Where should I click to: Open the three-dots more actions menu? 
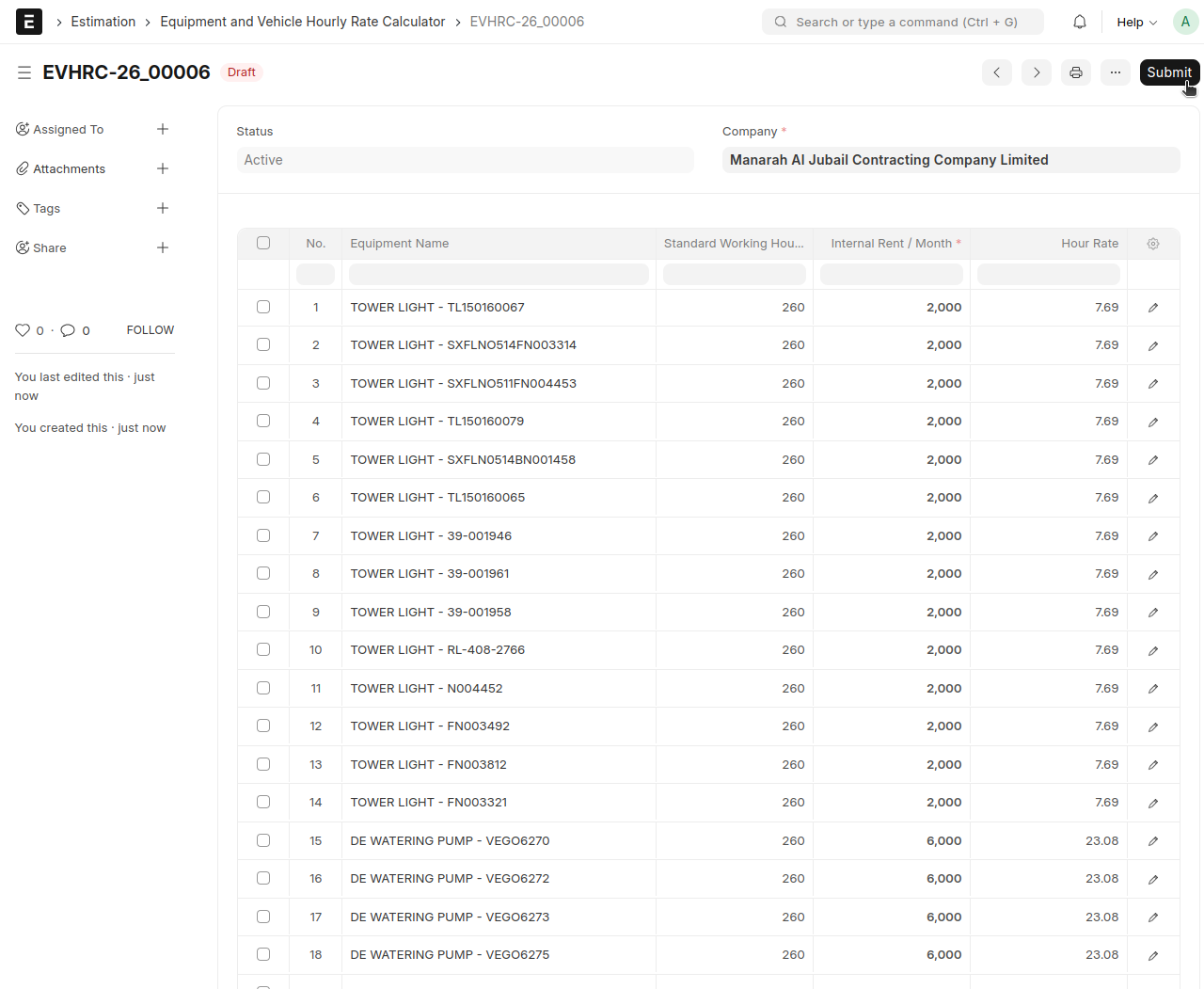click(1116, 72)
